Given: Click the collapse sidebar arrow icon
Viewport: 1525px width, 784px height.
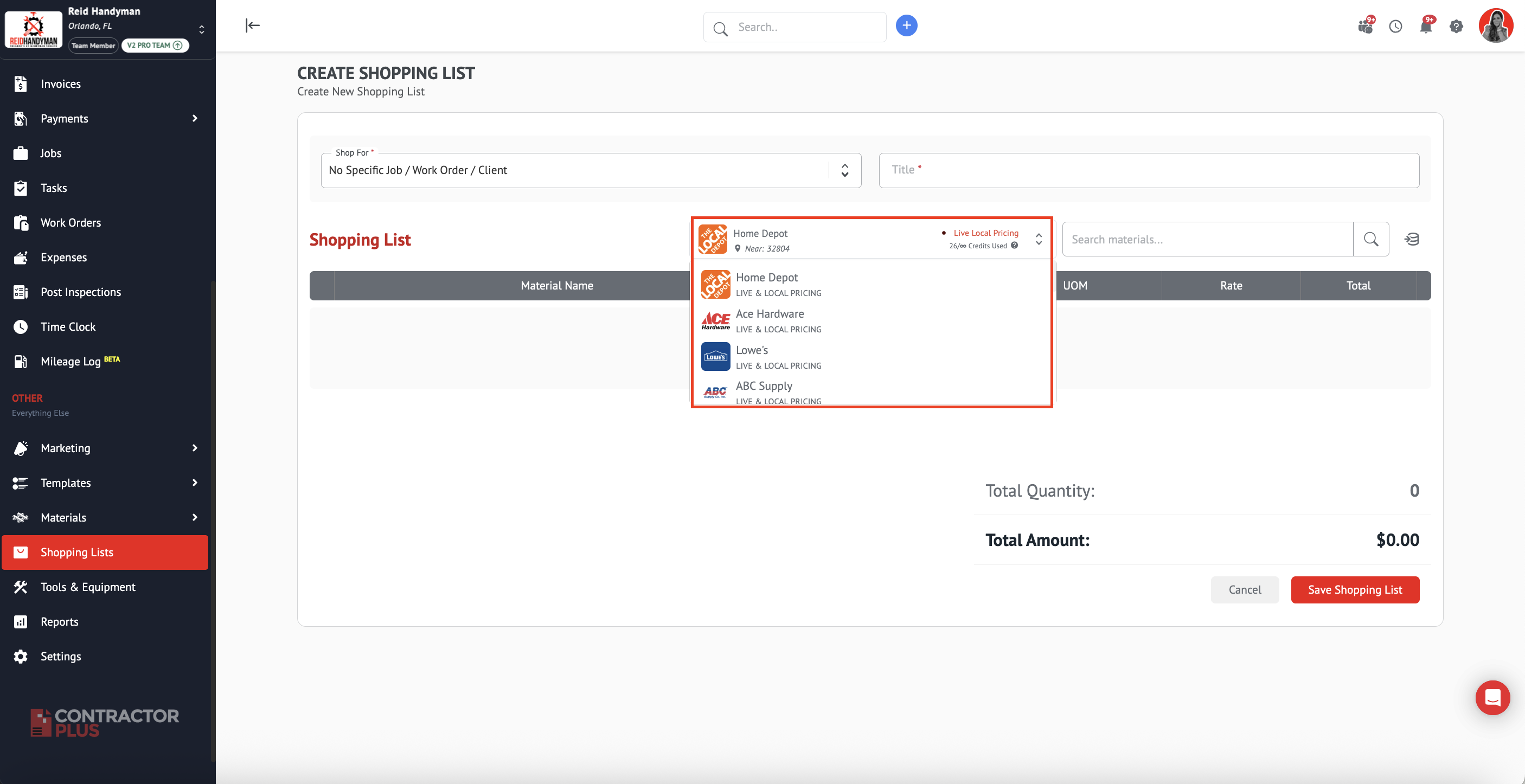Looking at the screenshot, I should pos(253,25).
